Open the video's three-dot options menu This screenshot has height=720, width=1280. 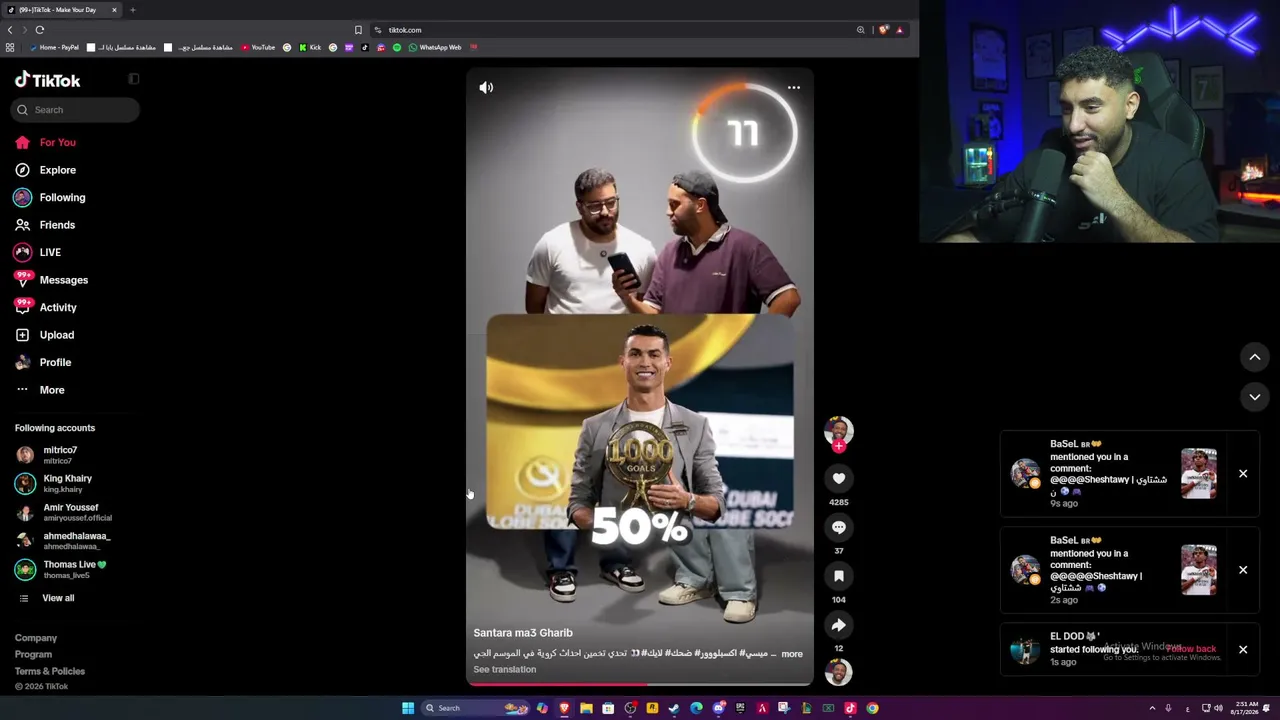click(794, 88)
